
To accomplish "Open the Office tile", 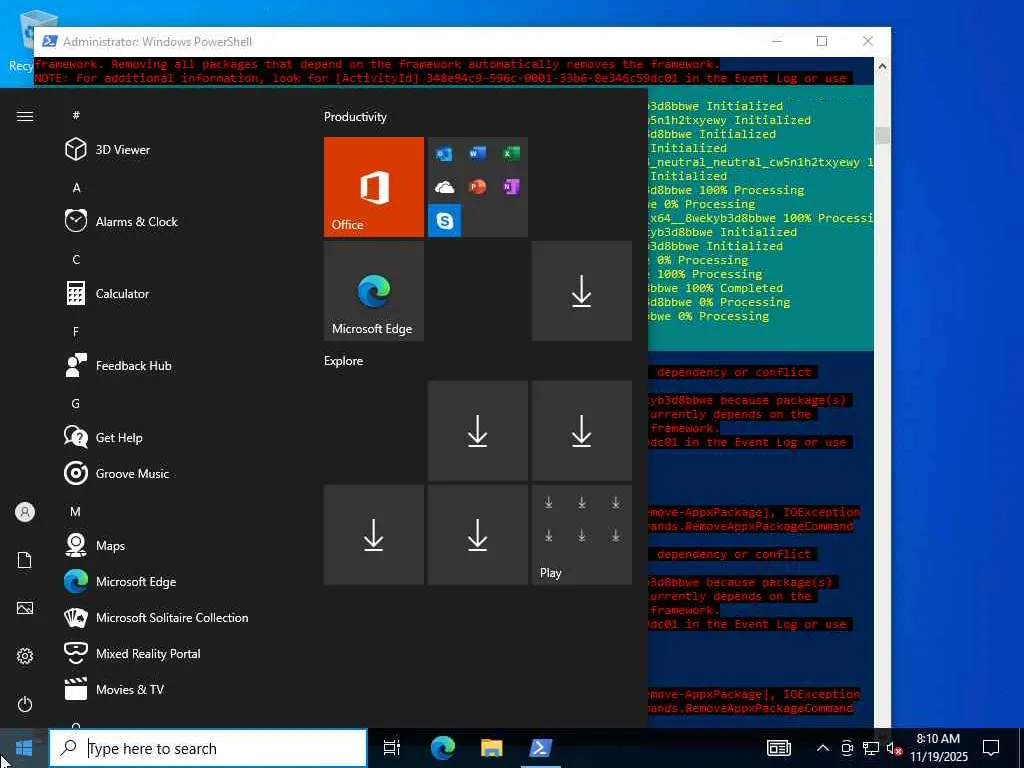I will pos(374,187).
